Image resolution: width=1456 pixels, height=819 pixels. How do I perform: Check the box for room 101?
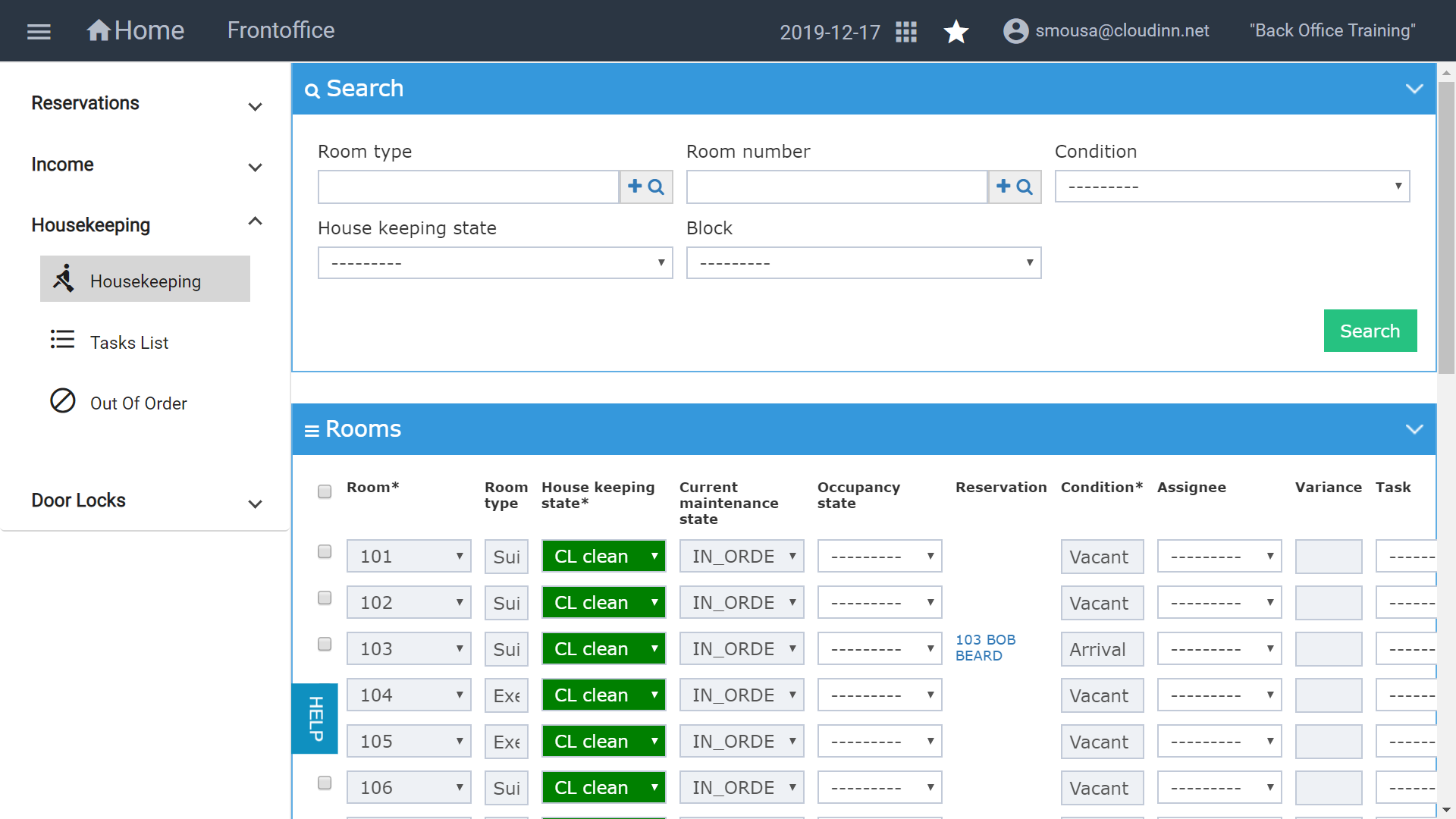325,551
